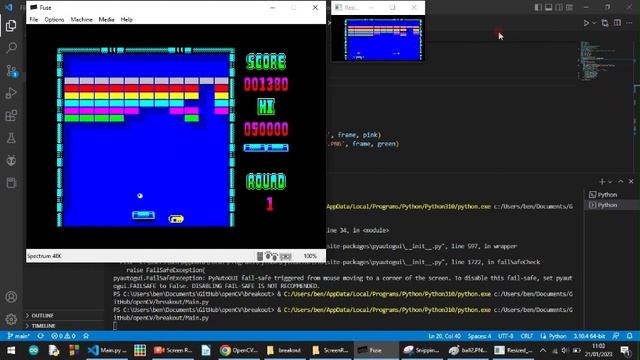The image size is (640, 360).
Task: Split the editor right
Action: (x=617, y=23)
